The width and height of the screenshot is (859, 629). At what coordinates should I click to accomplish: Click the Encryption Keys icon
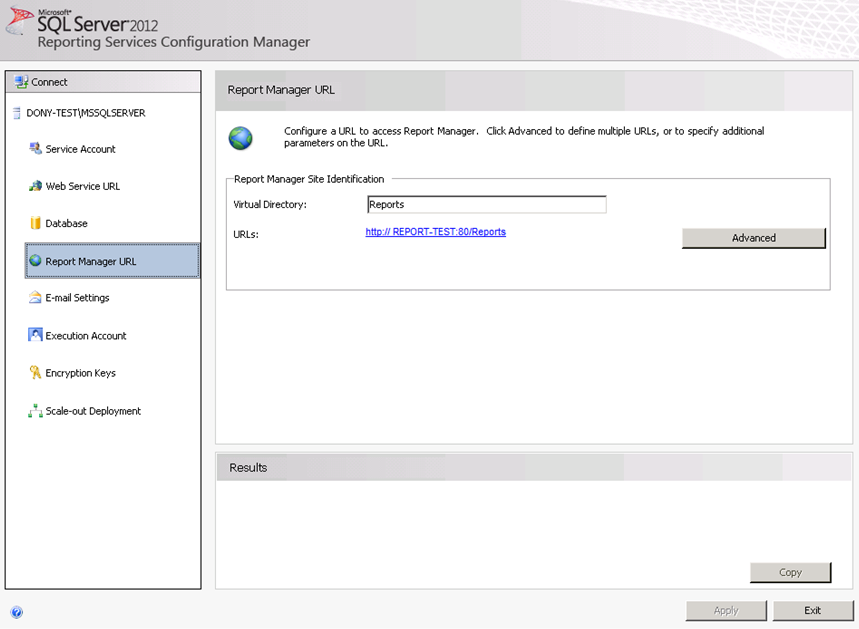click(x=35, y=373)
